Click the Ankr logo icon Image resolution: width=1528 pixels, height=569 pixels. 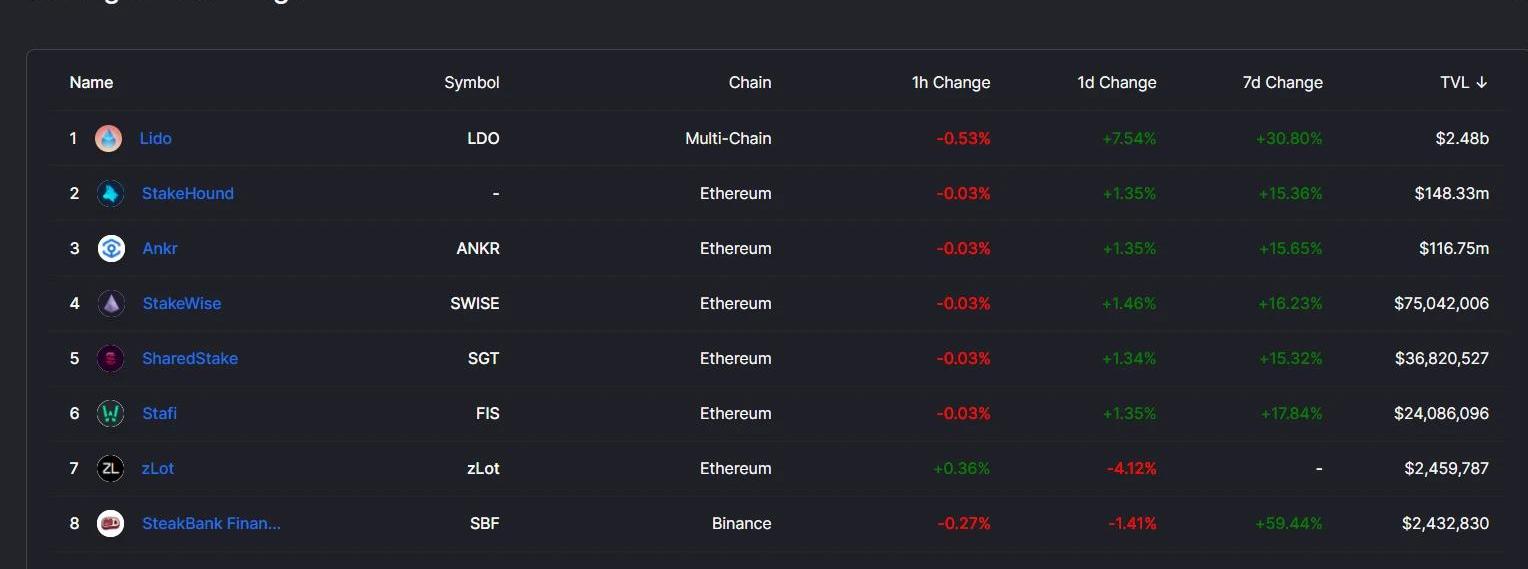[x=111, y=248]
